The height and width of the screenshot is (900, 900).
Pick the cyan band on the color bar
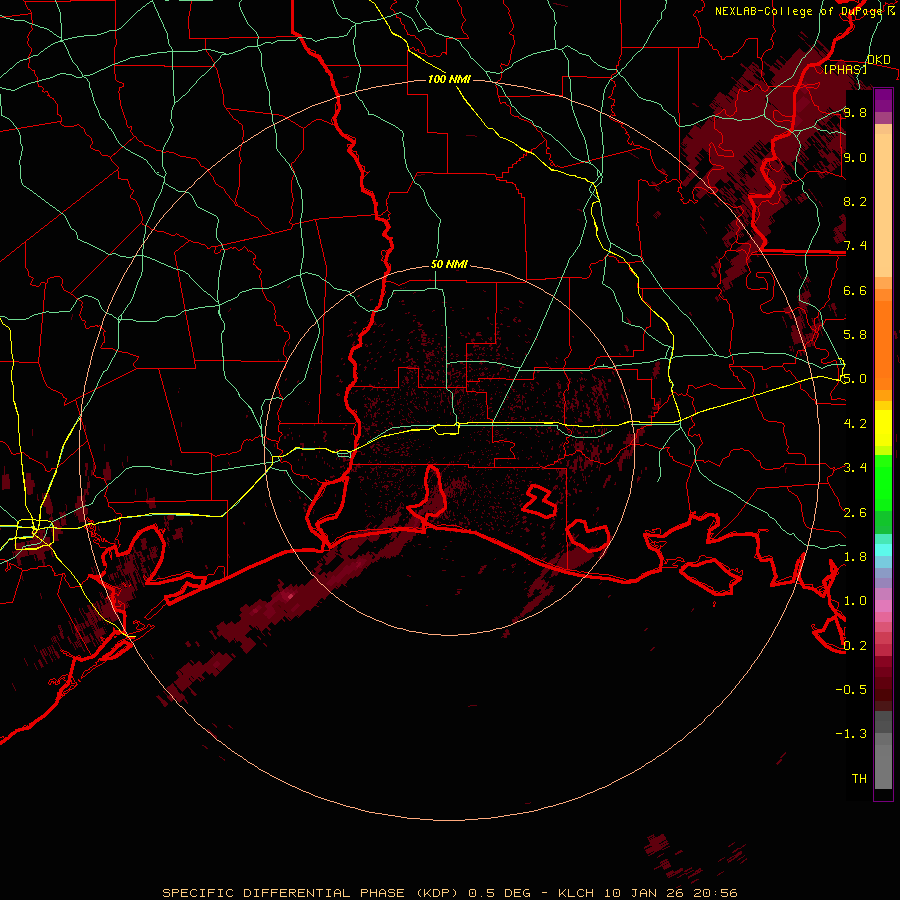click(883, 549)
